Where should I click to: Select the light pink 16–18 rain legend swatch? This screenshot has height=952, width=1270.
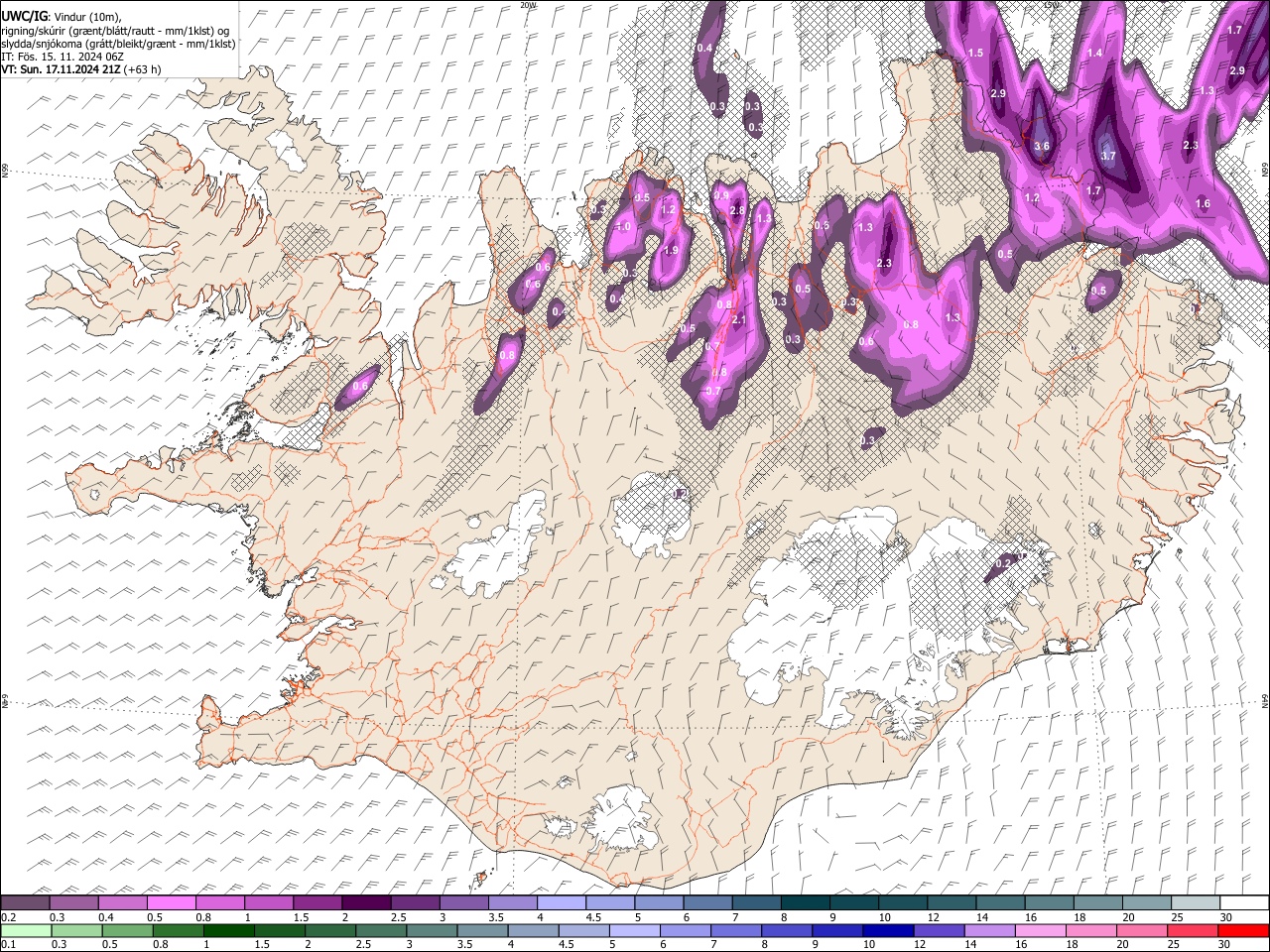(1041, 930)
